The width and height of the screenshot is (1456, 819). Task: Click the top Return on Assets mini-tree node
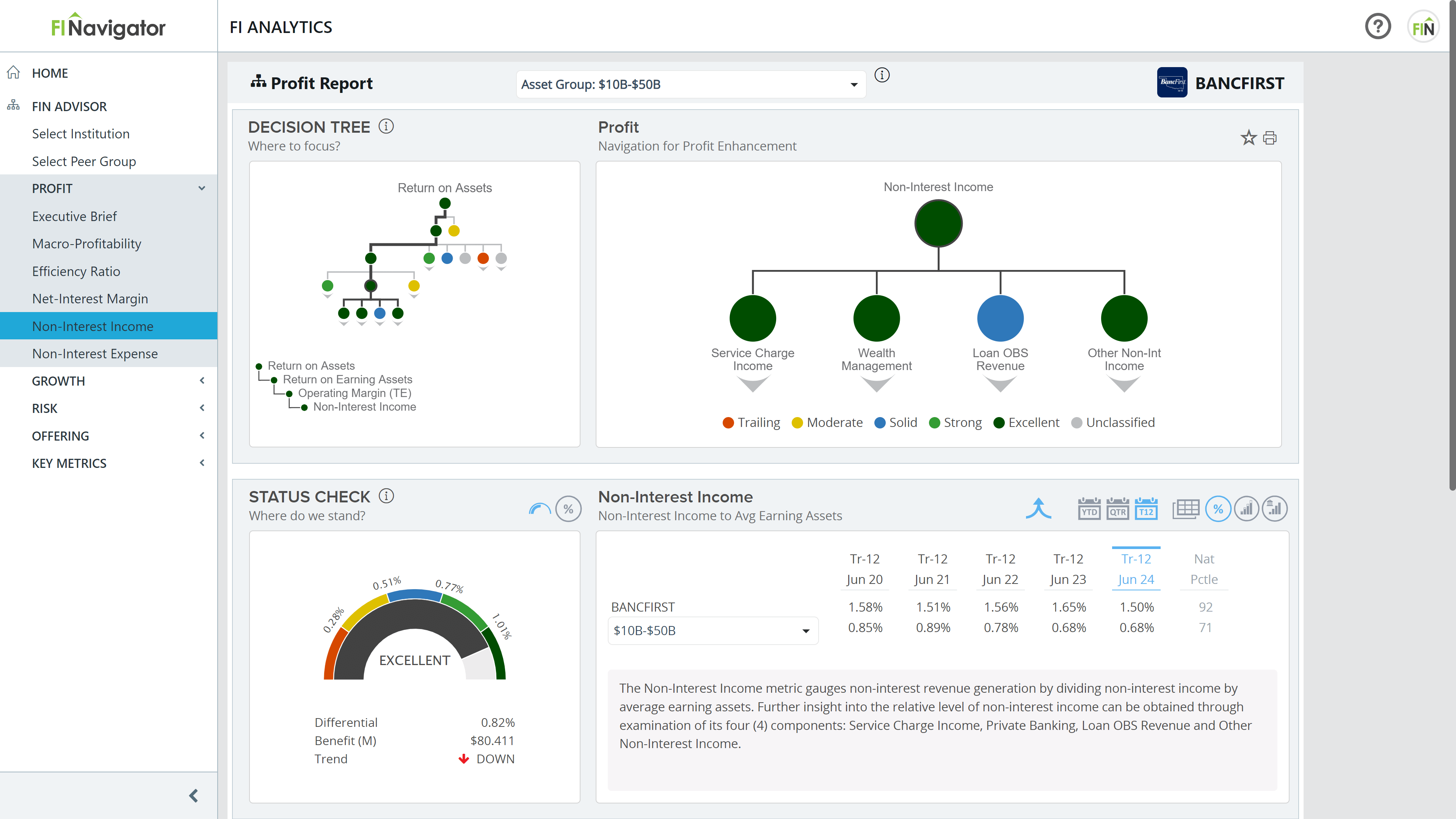[444, 204]
